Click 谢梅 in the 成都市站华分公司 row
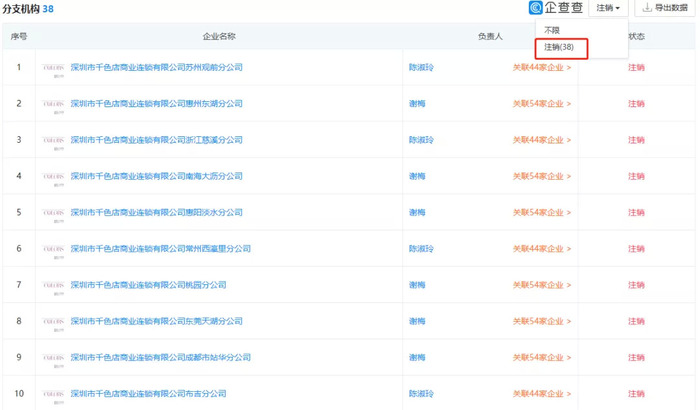The height and width of the screenshot is (410, 700). 417,357
